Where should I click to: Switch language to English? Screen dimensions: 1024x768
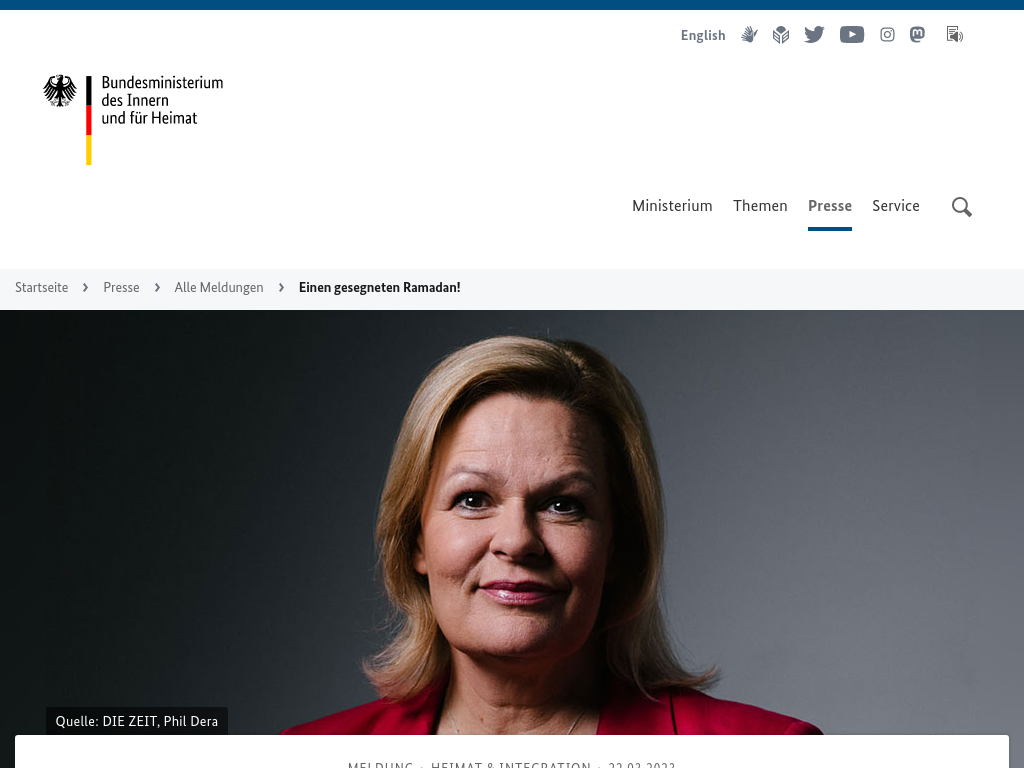coord(703,35)
